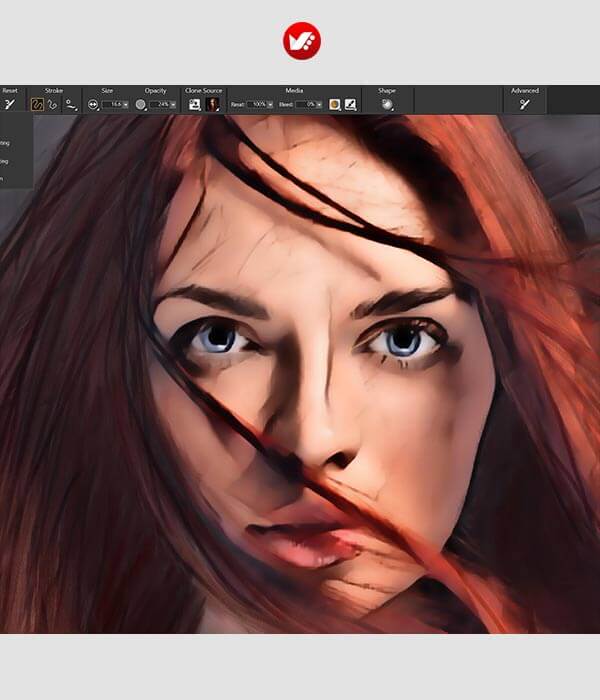
Task: Open the Opacity slider dropdown arrow
Action: coord(173,105)
